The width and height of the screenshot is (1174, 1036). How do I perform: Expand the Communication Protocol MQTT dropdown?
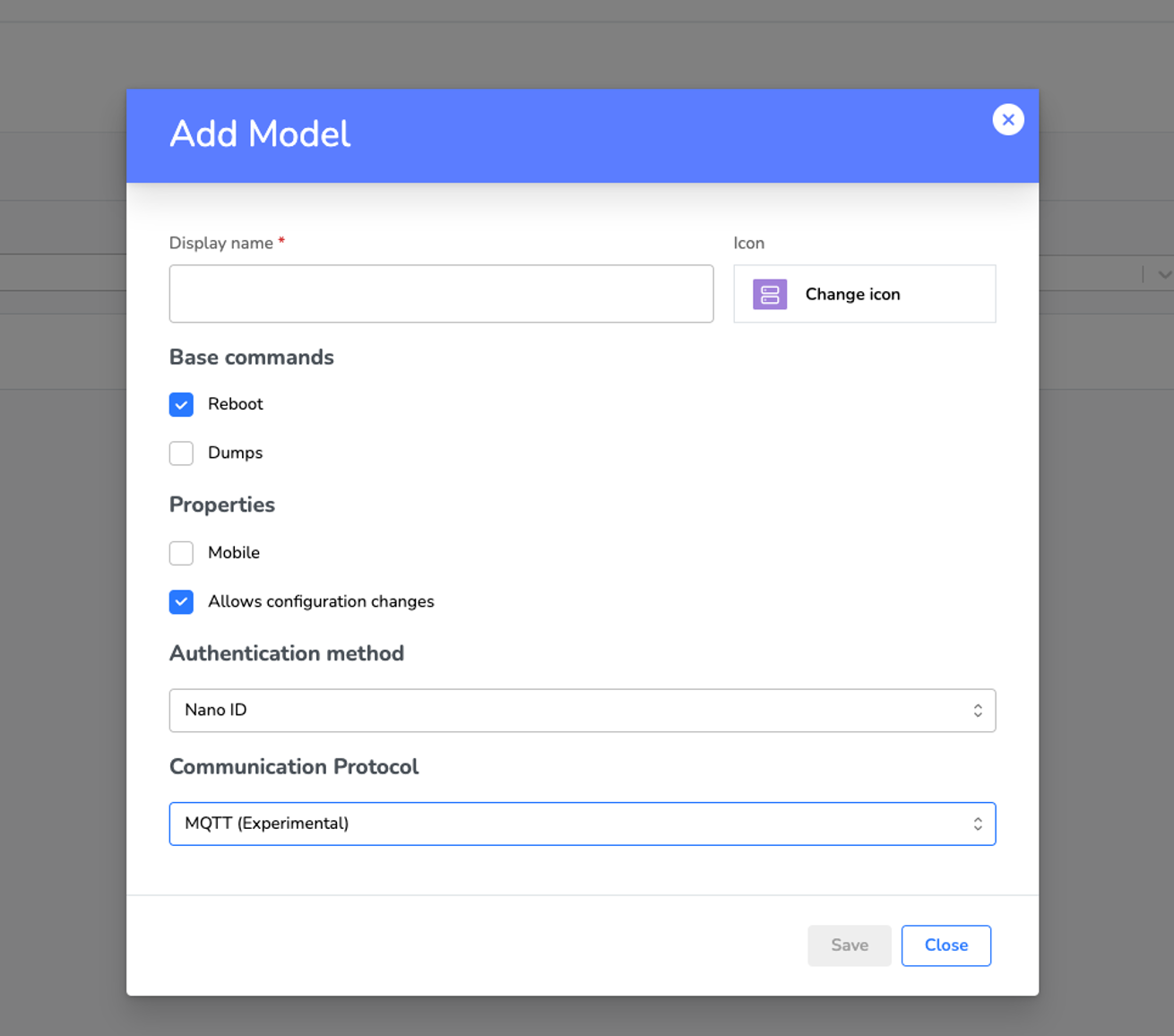tap(583, 824)
